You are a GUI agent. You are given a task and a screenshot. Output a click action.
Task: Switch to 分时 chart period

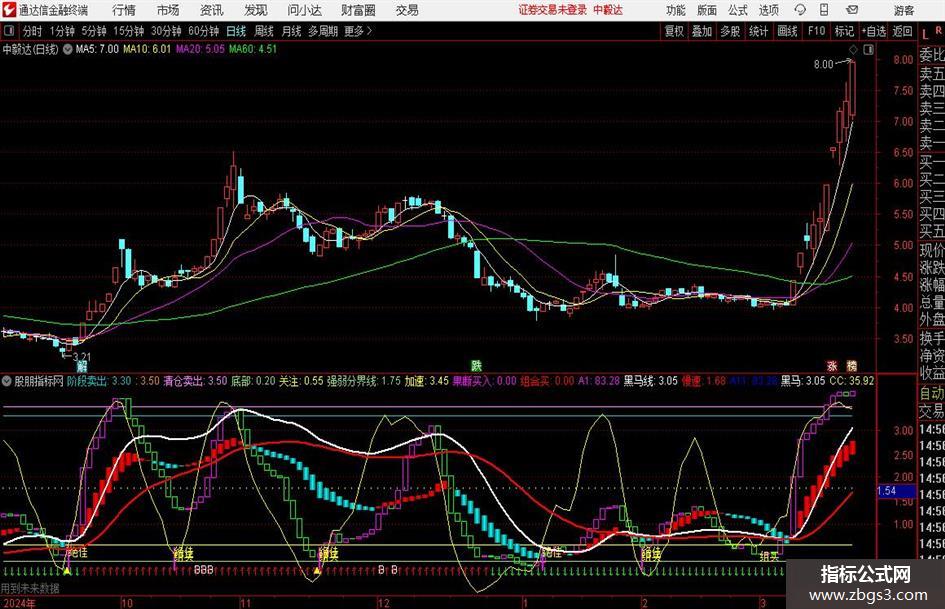click(33, 31)
